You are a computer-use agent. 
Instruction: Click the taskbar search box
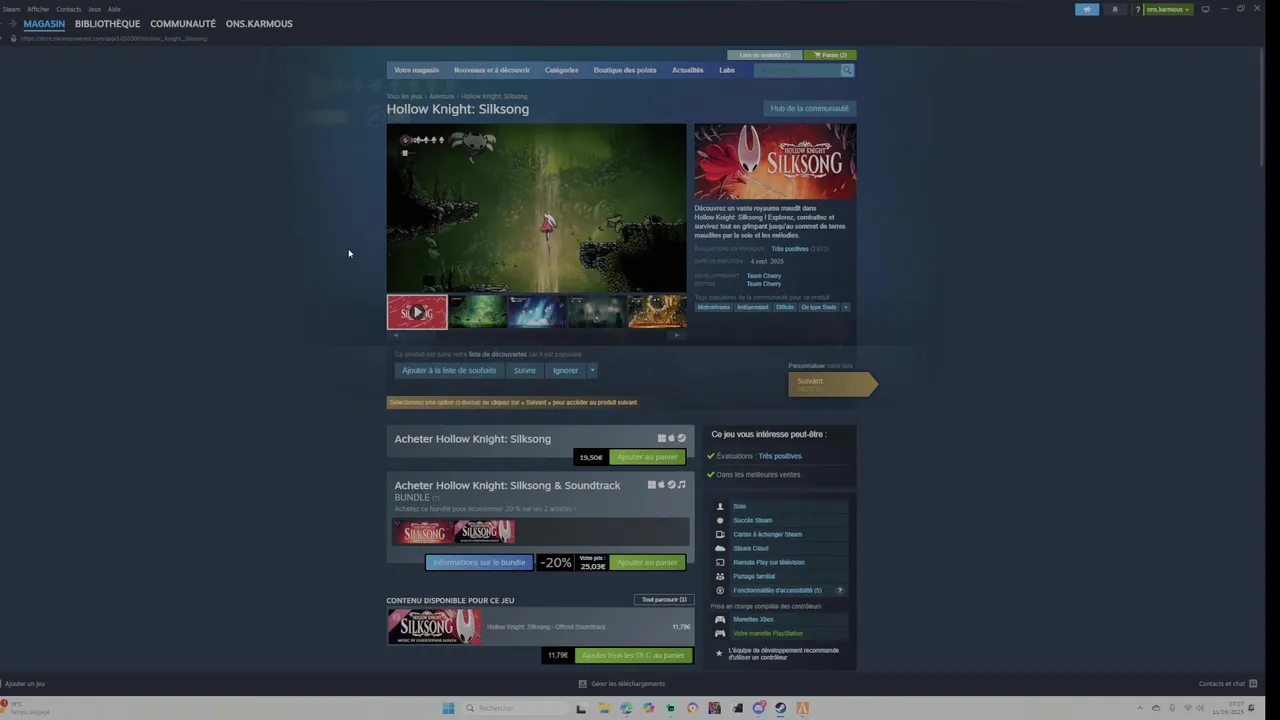click(x=515, y=708)
